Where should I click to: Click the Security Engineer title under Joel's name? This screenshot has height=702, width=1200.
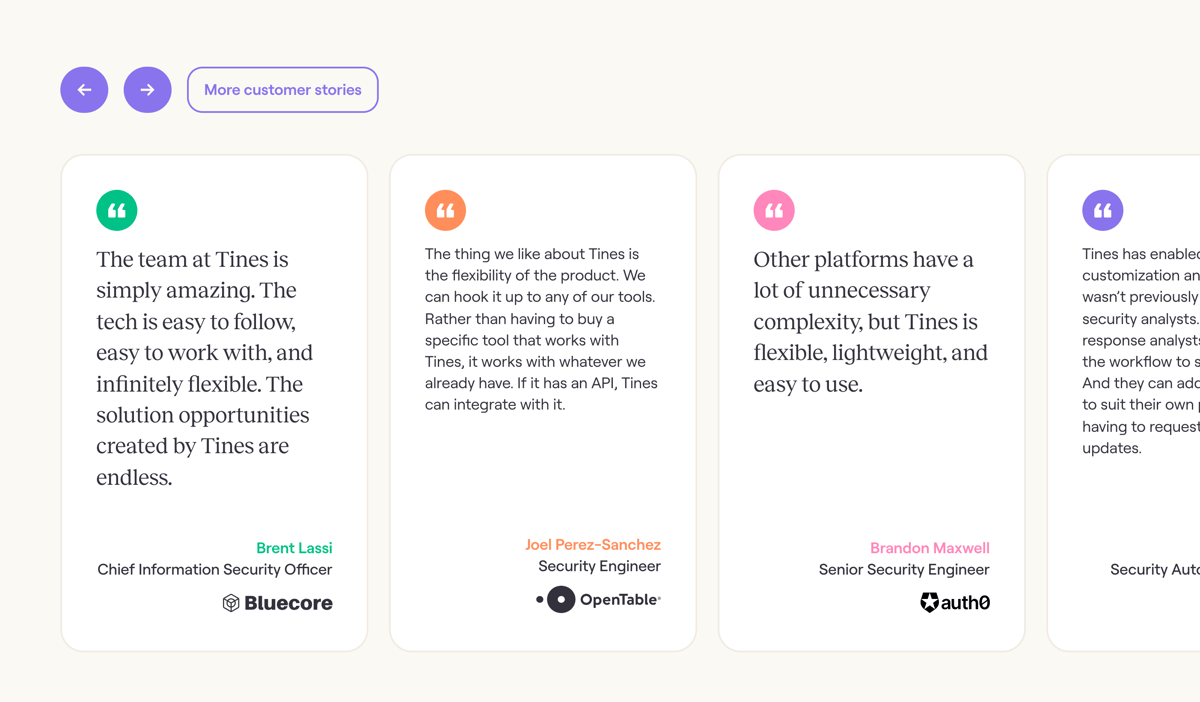pyautogui.click(x=599, y=565)
